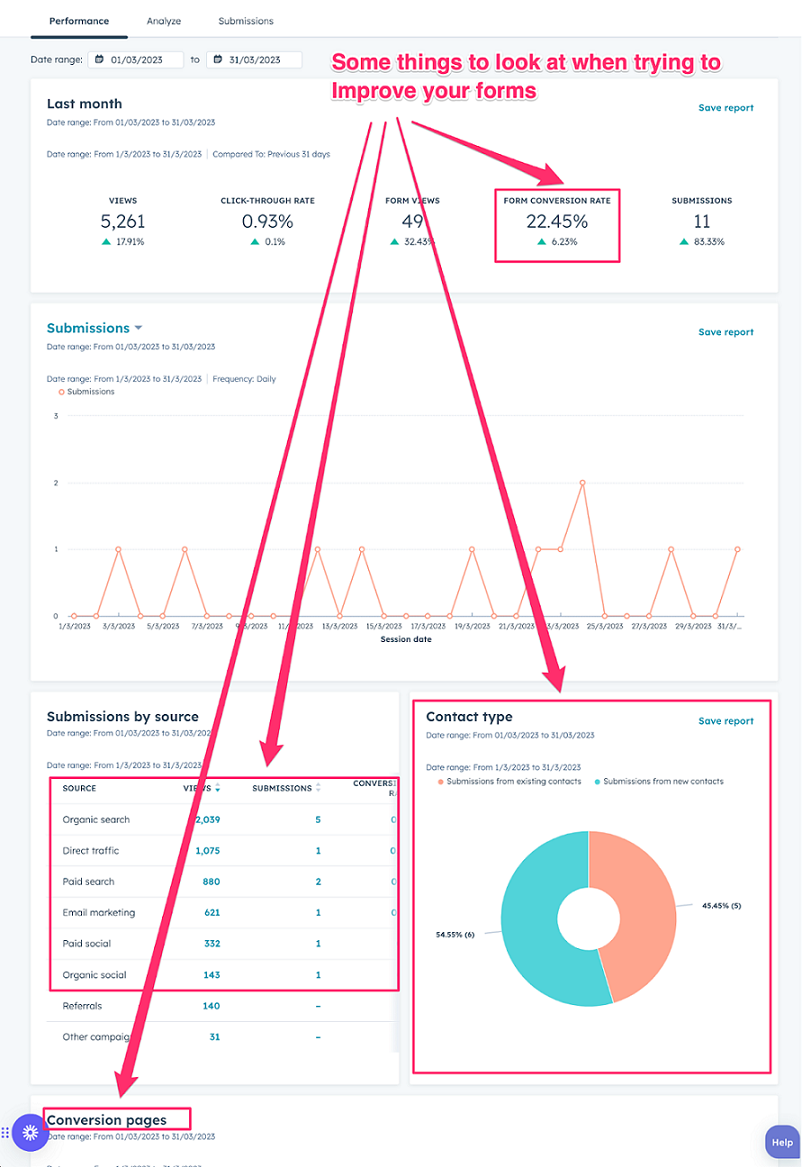The width and height of the screenshot is (802, 1167).
Task: Click the end date calendar icon
Action: pos(218,60)
